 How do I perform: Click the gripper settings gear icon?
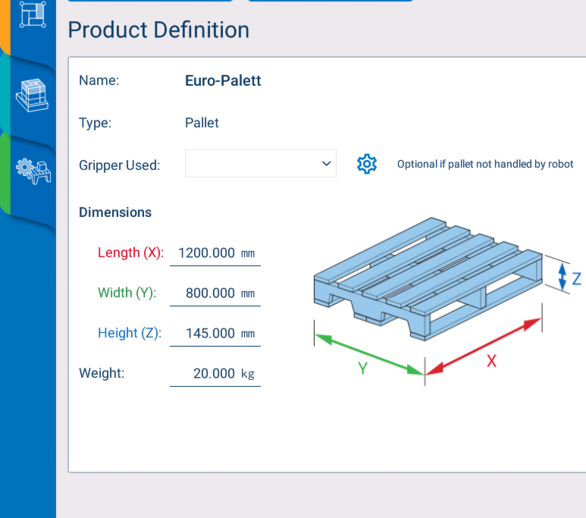(367, 164)
